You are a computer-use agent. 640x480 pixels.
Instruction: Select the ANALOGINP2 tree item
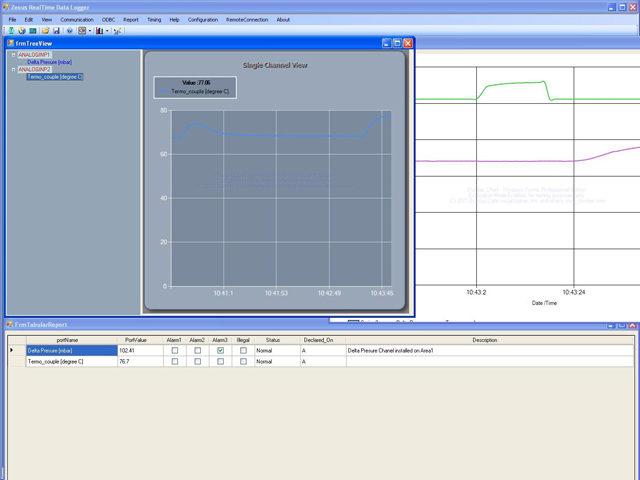tap(34, 69)
